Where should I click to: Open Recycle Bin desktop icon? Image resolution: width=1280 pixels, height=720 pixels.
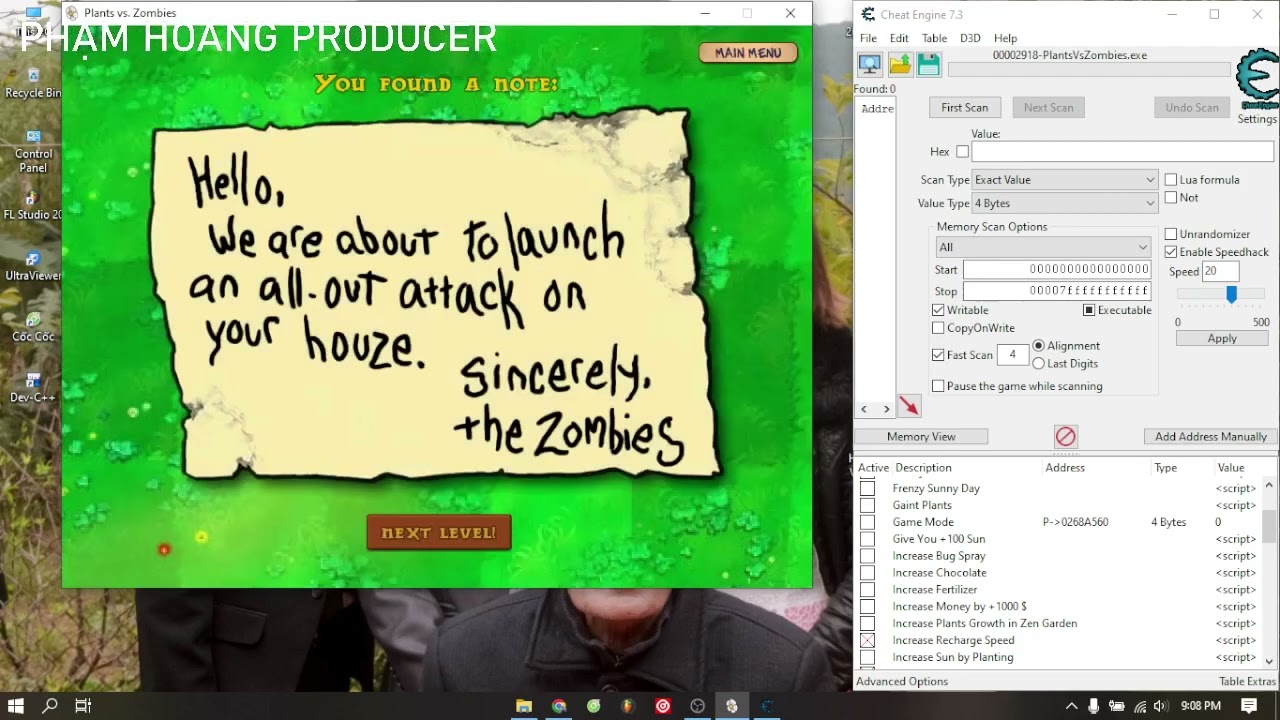(x=33, y=83)
